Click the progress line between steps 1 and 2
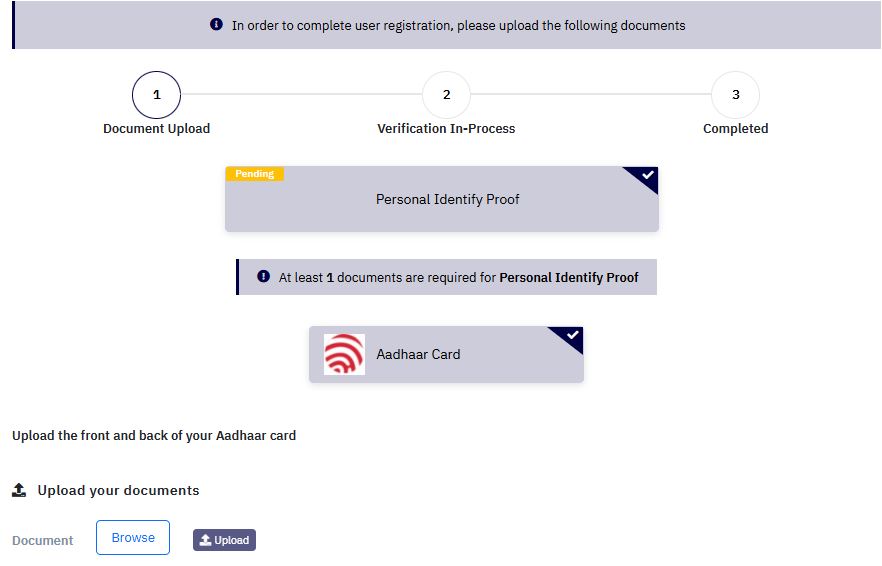This screenshot has height=566, width=882. pyautogui.click(x=302, y=94)
